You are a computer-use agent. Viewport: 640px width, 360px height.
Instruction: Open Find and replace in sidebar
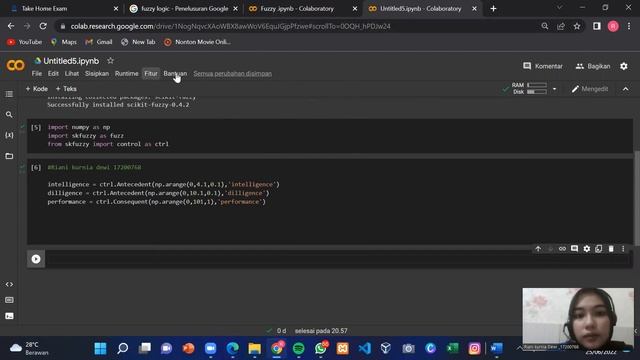[9, 115]
